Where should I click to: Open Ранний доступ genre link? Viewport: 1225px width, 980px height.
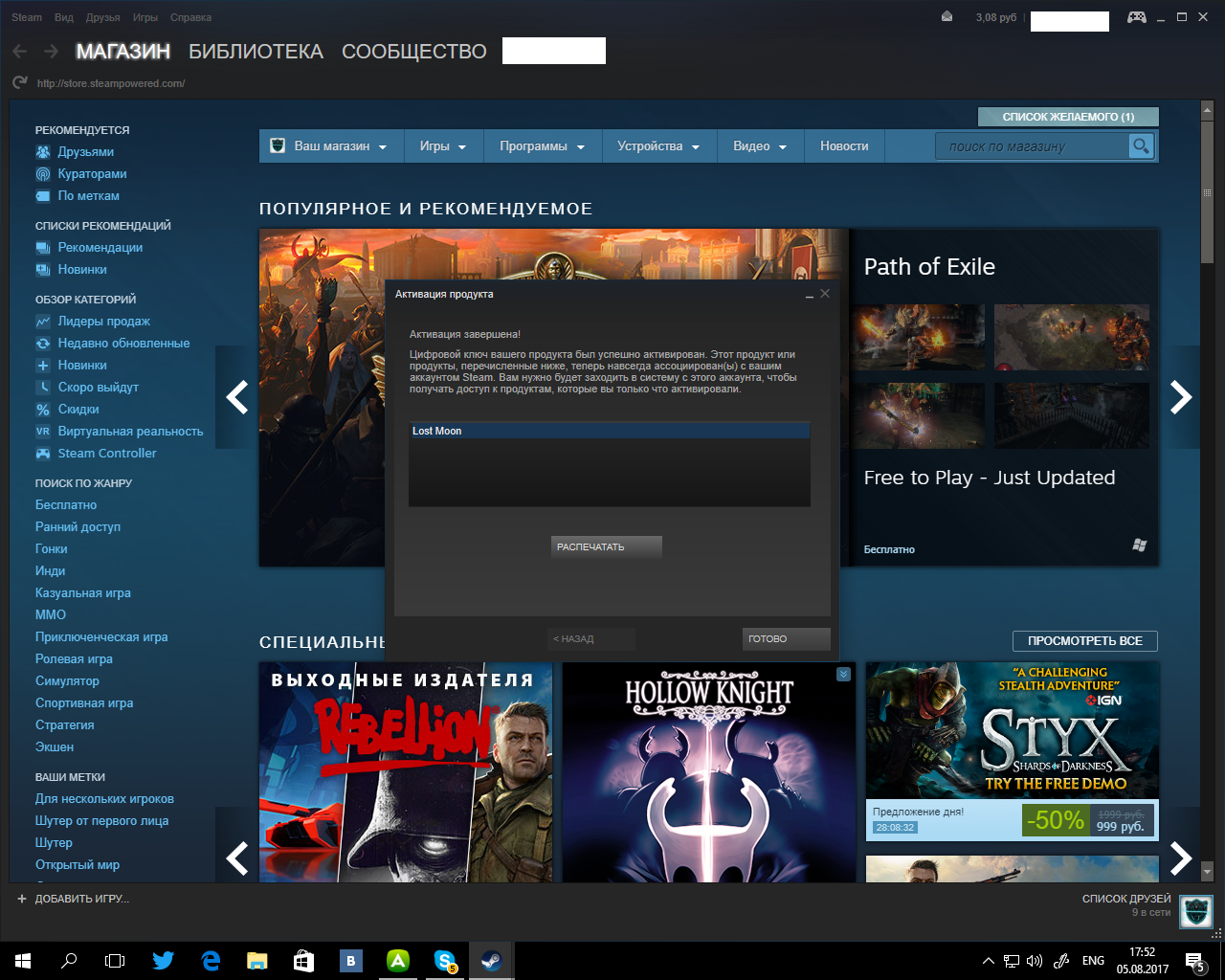tap(78, 527)
